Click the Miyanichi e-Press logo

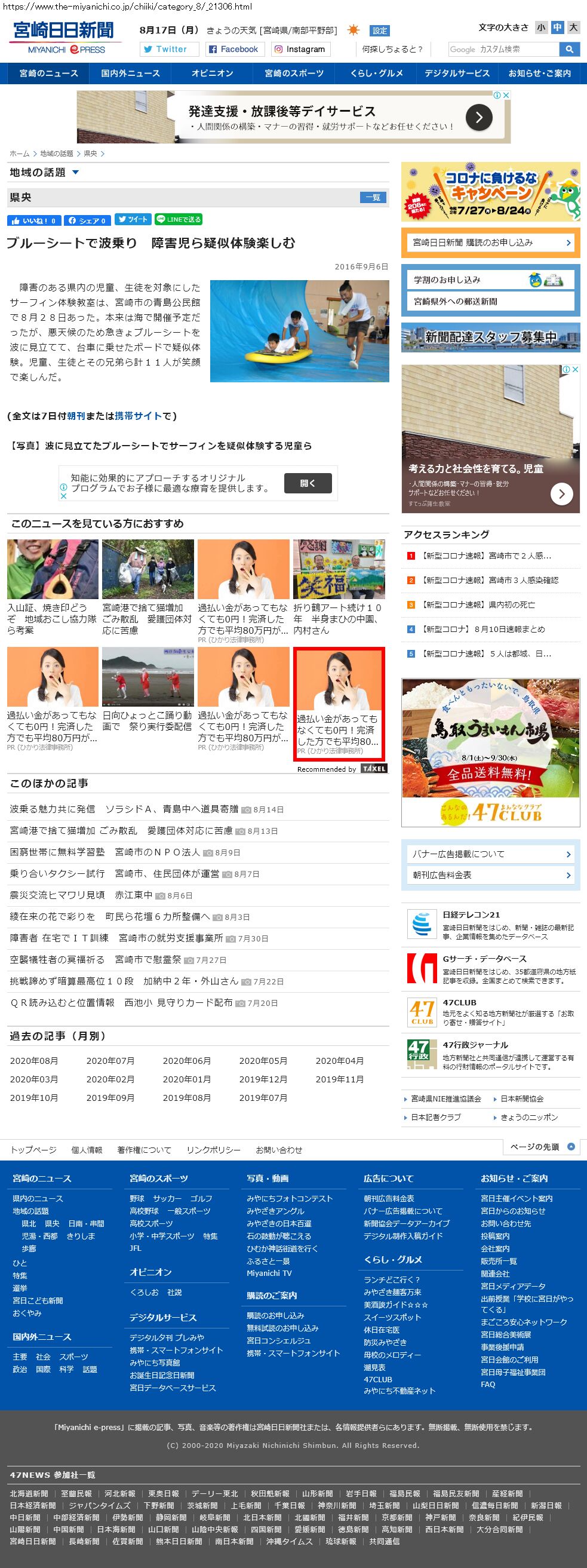(64, 38)
